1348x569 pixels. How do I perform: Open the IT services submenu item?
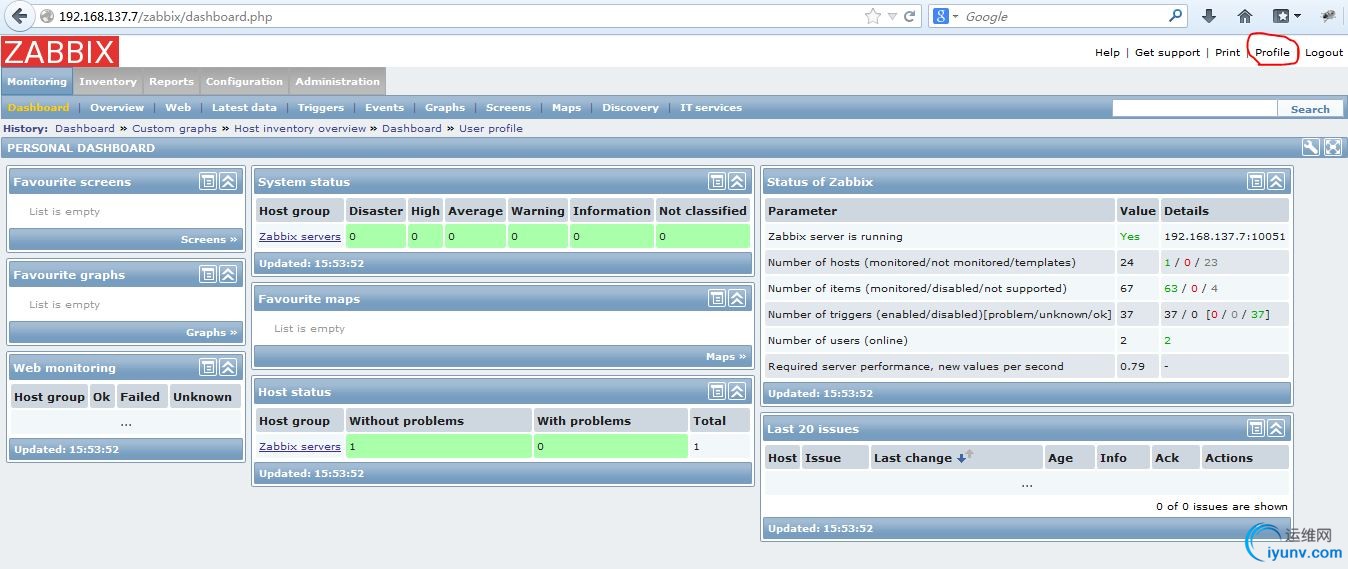(x=711, y=108)
